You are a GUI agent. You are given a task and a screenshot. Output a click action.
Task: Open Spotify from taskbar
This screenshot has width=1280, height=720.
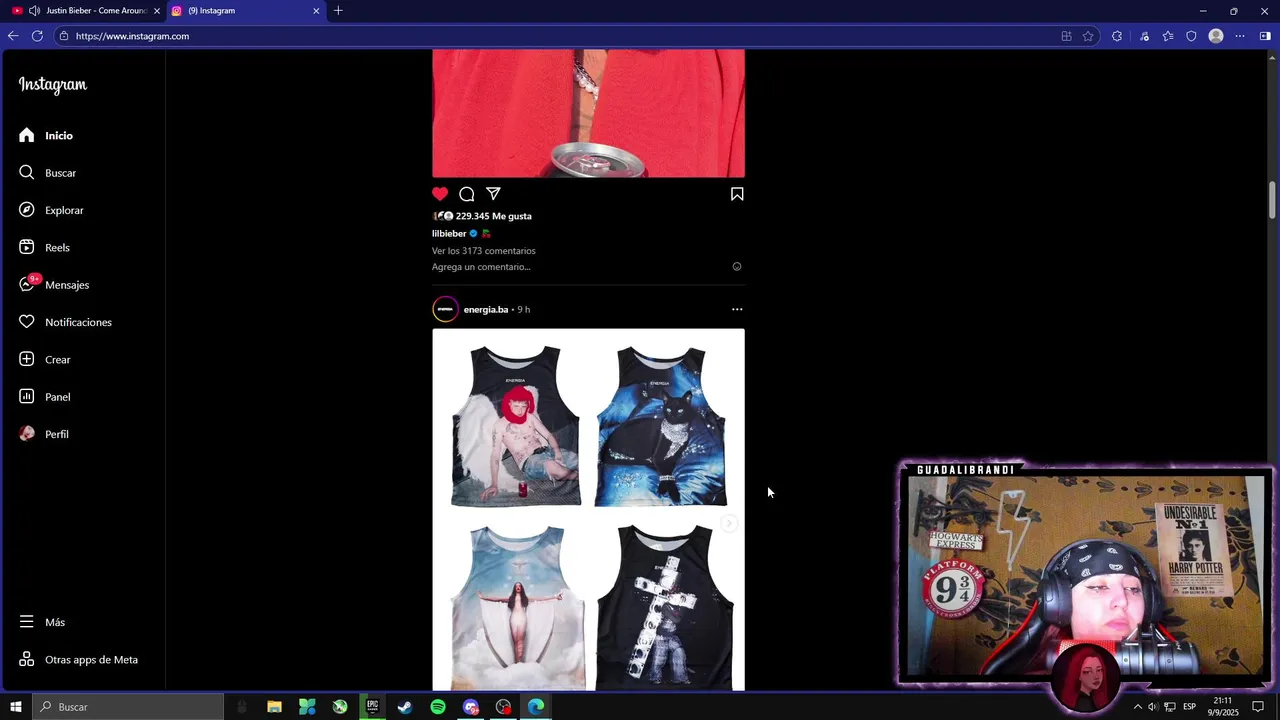(x=438, y=707)
